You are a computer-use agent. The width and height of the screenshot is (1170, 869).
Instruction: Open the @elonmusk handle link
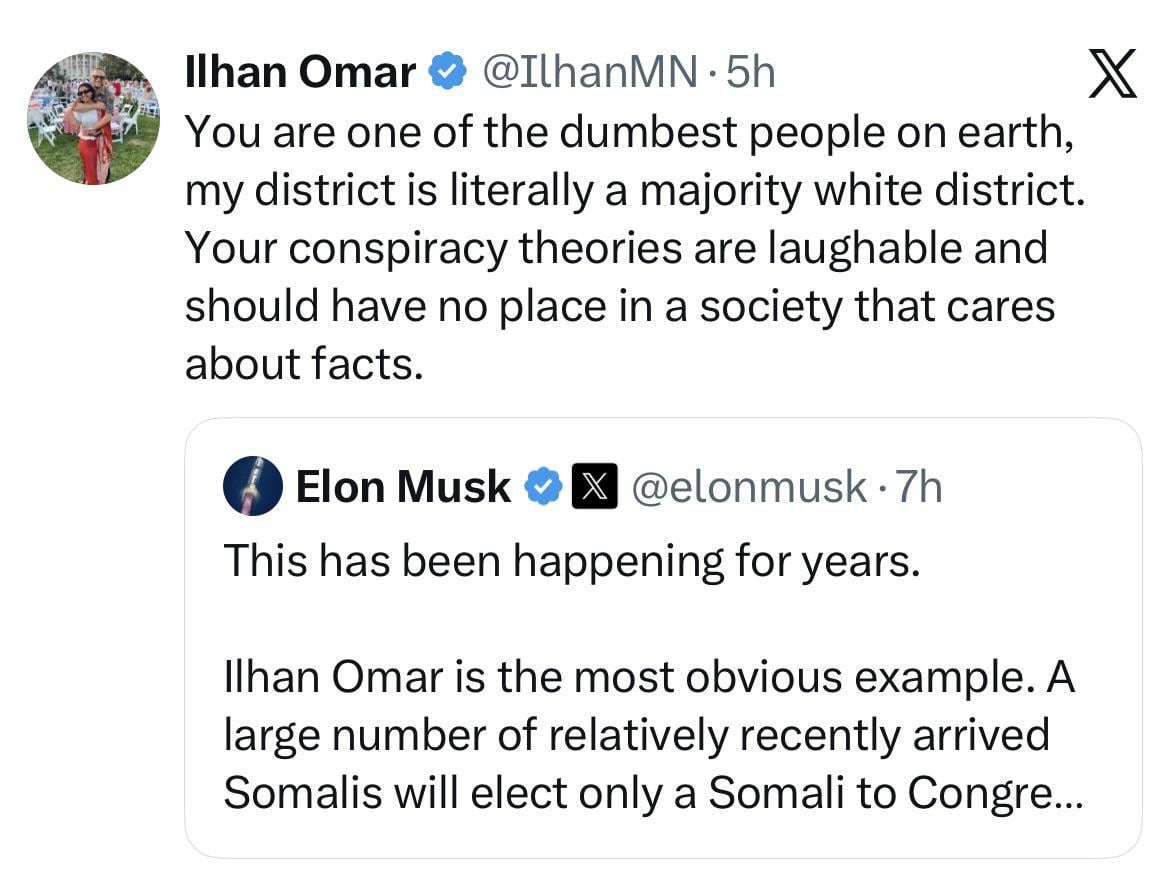tap(749, 487)
